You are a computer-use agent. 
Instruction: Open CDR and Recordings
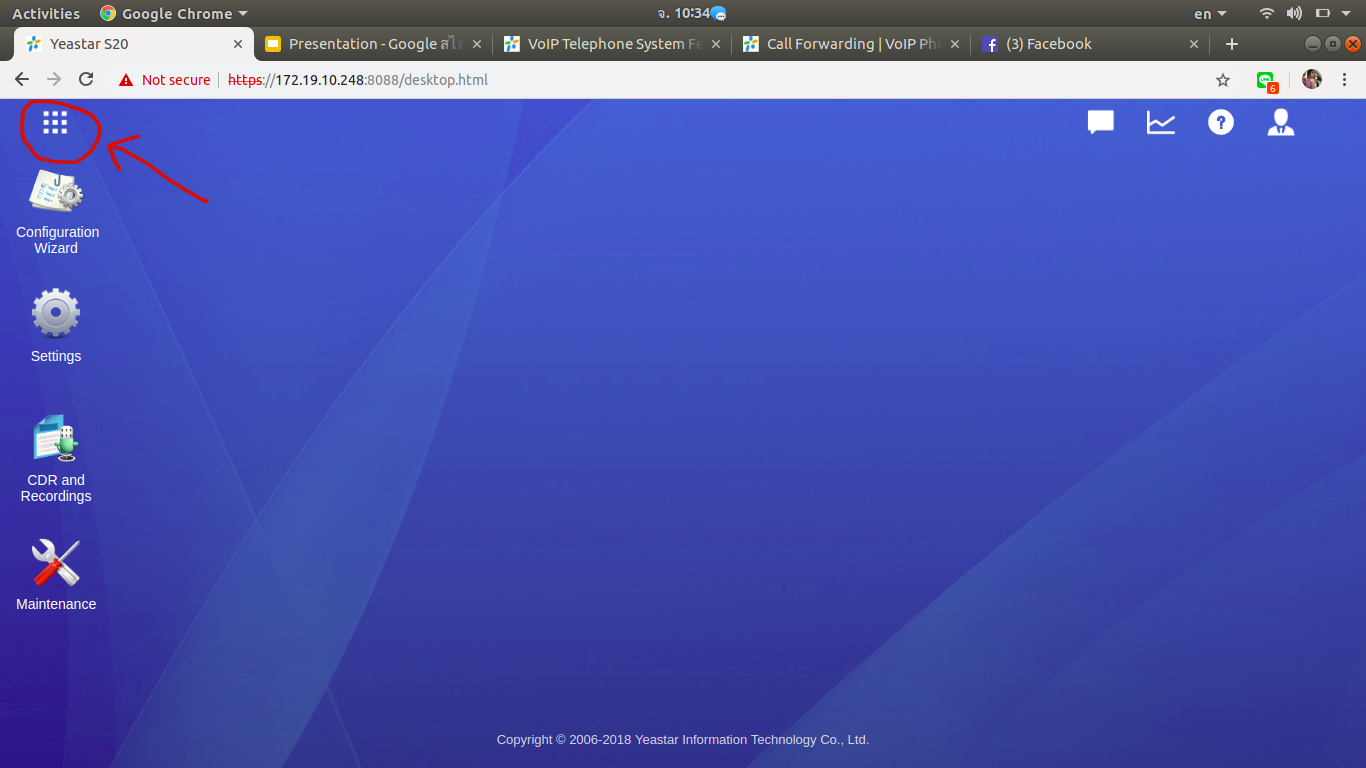pos(56,459)
